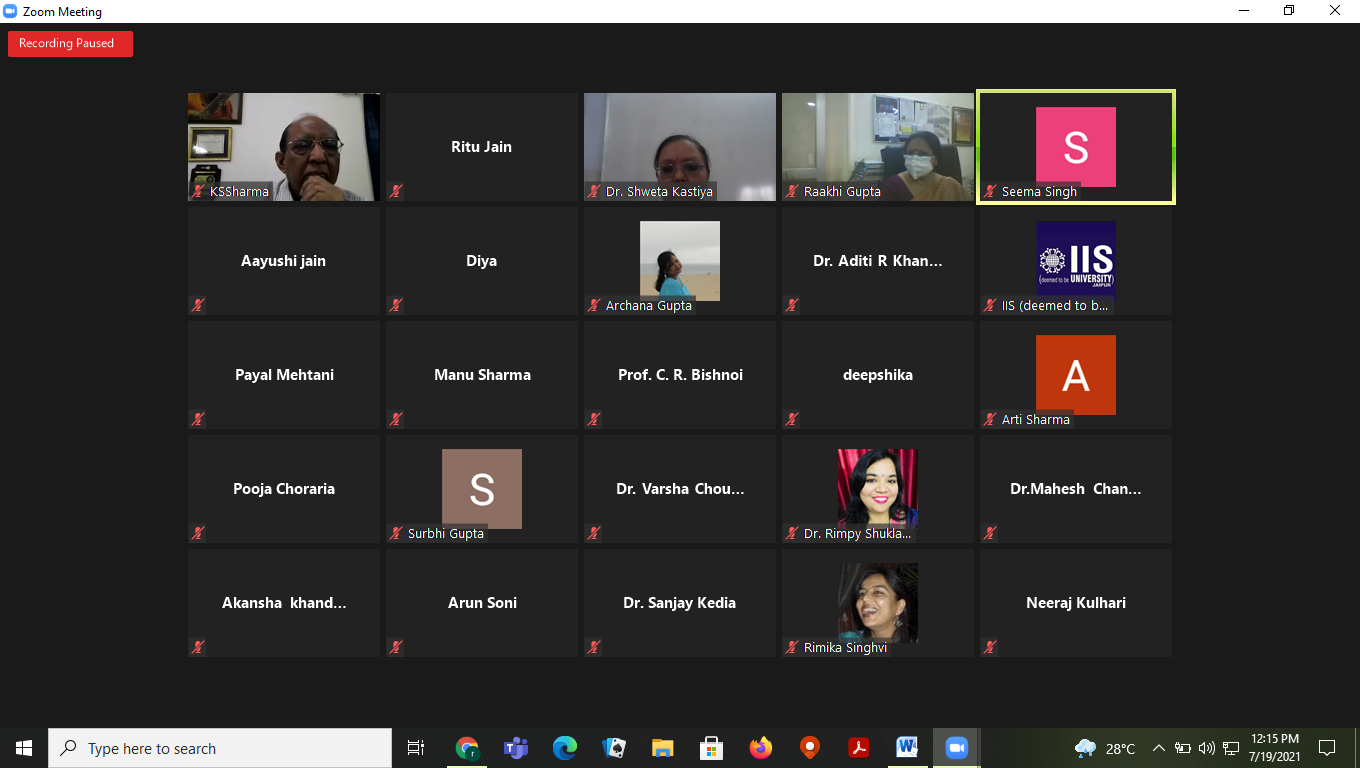Select KSSharma's video tile
Viewport: 1360px width, 768px height.
(284, 146)
